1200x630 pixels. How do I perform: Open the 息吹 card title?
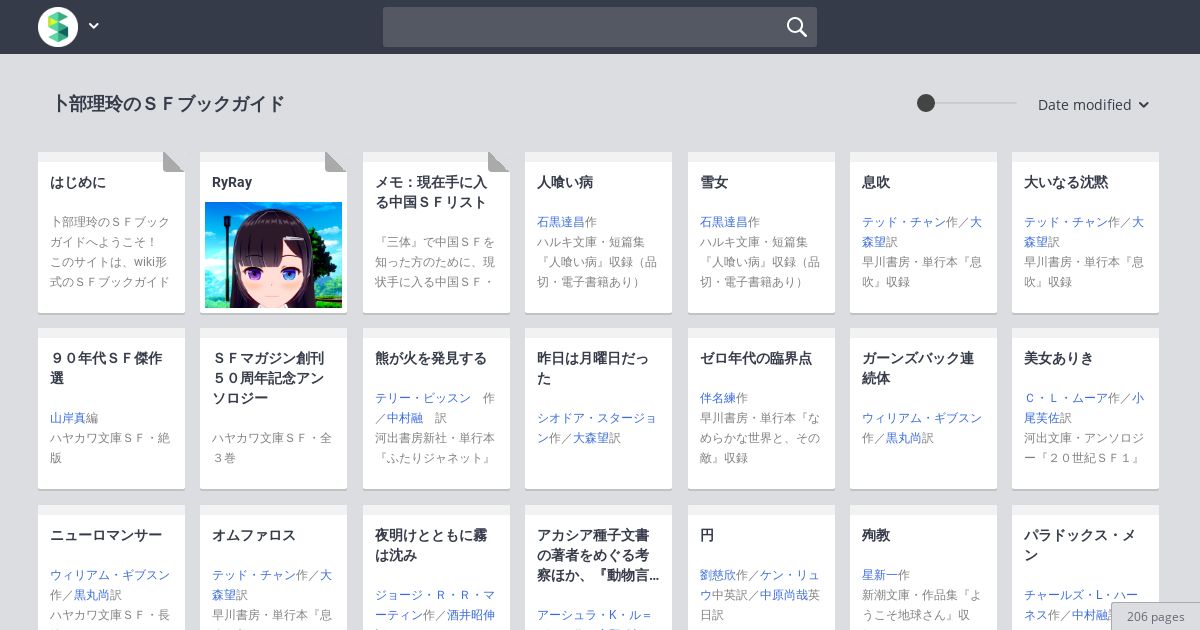(x=876, y=182)
